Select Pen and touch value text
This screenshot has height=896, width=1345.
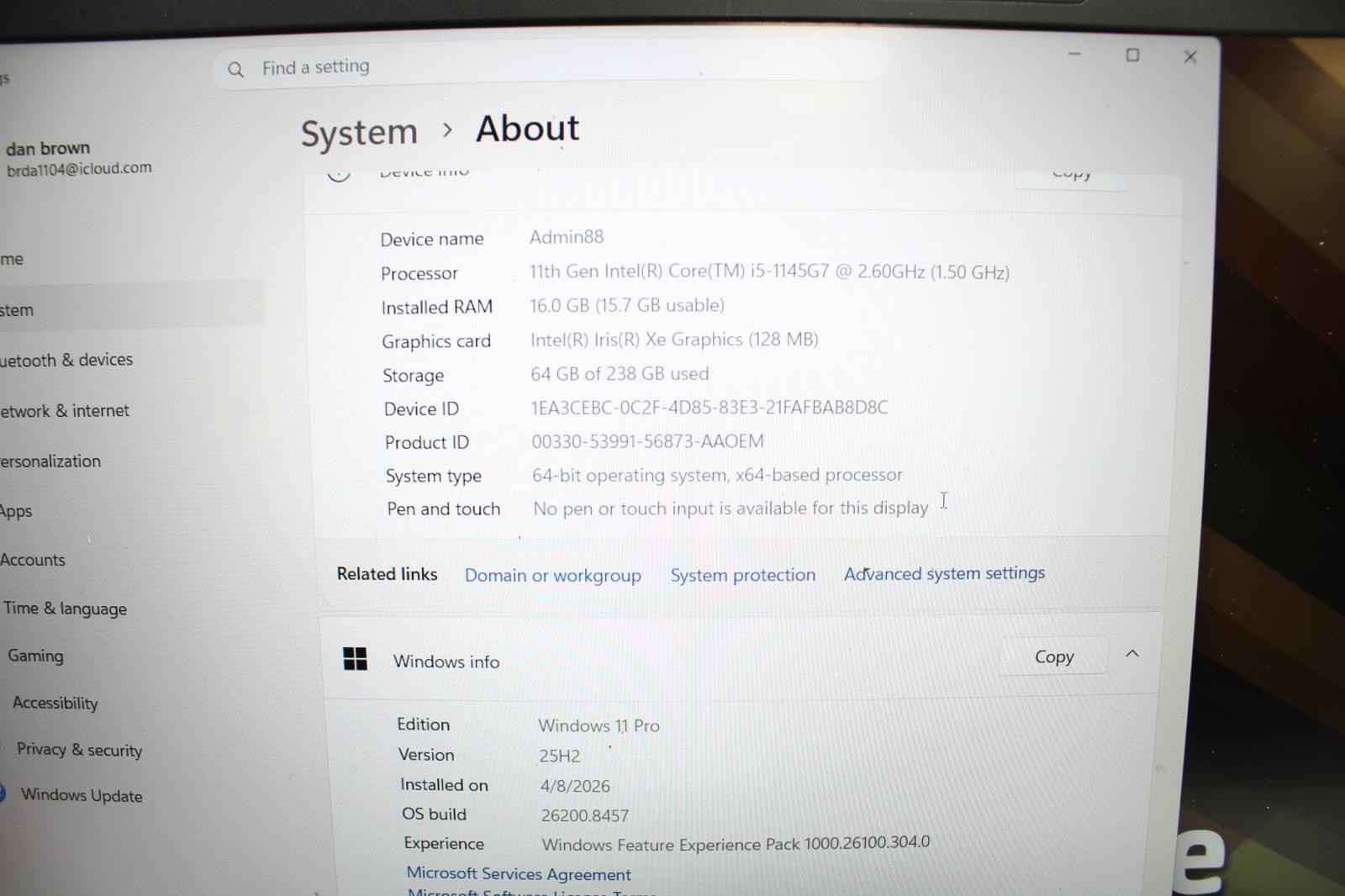(731, 509)
